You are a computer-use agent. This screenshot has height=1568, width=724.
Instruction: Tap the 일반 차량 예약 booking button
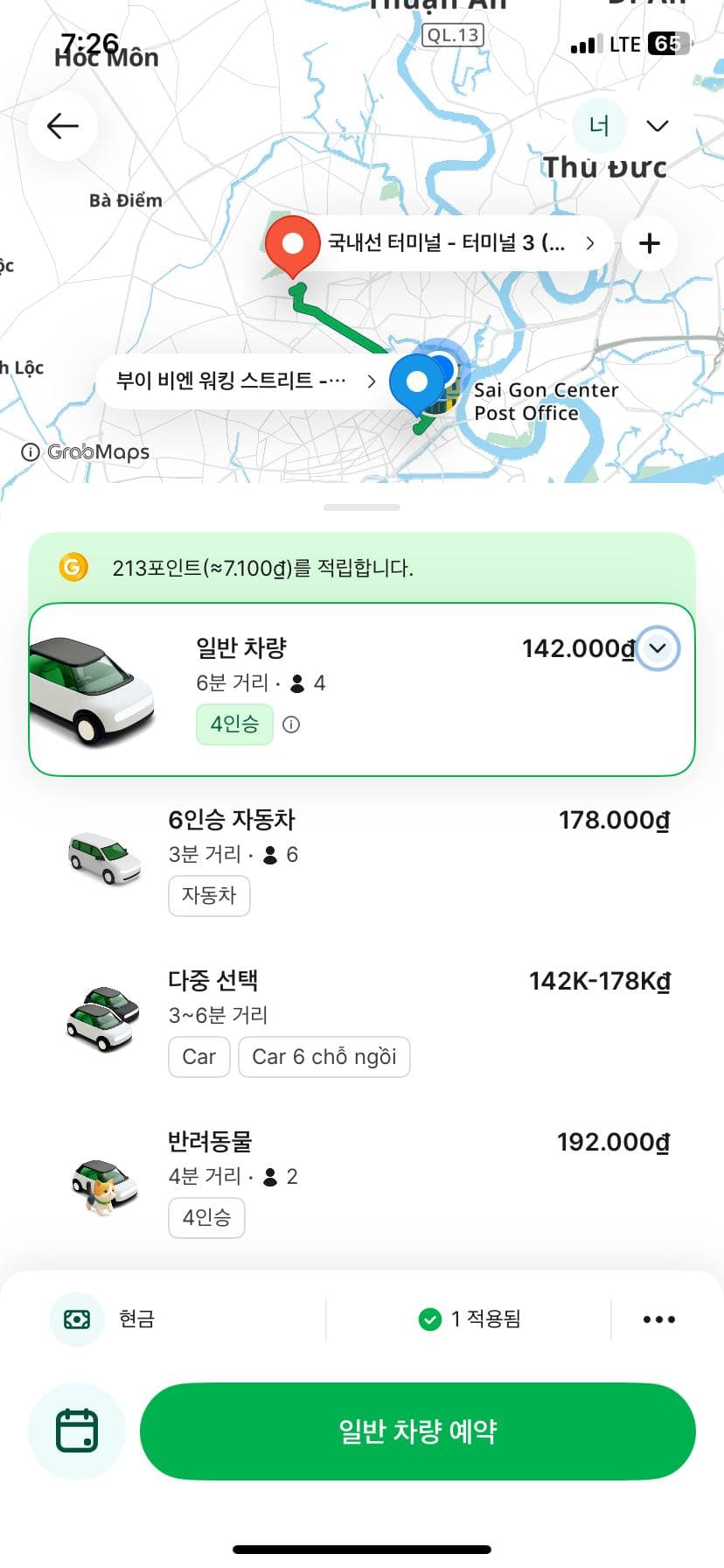point(417,1431)
